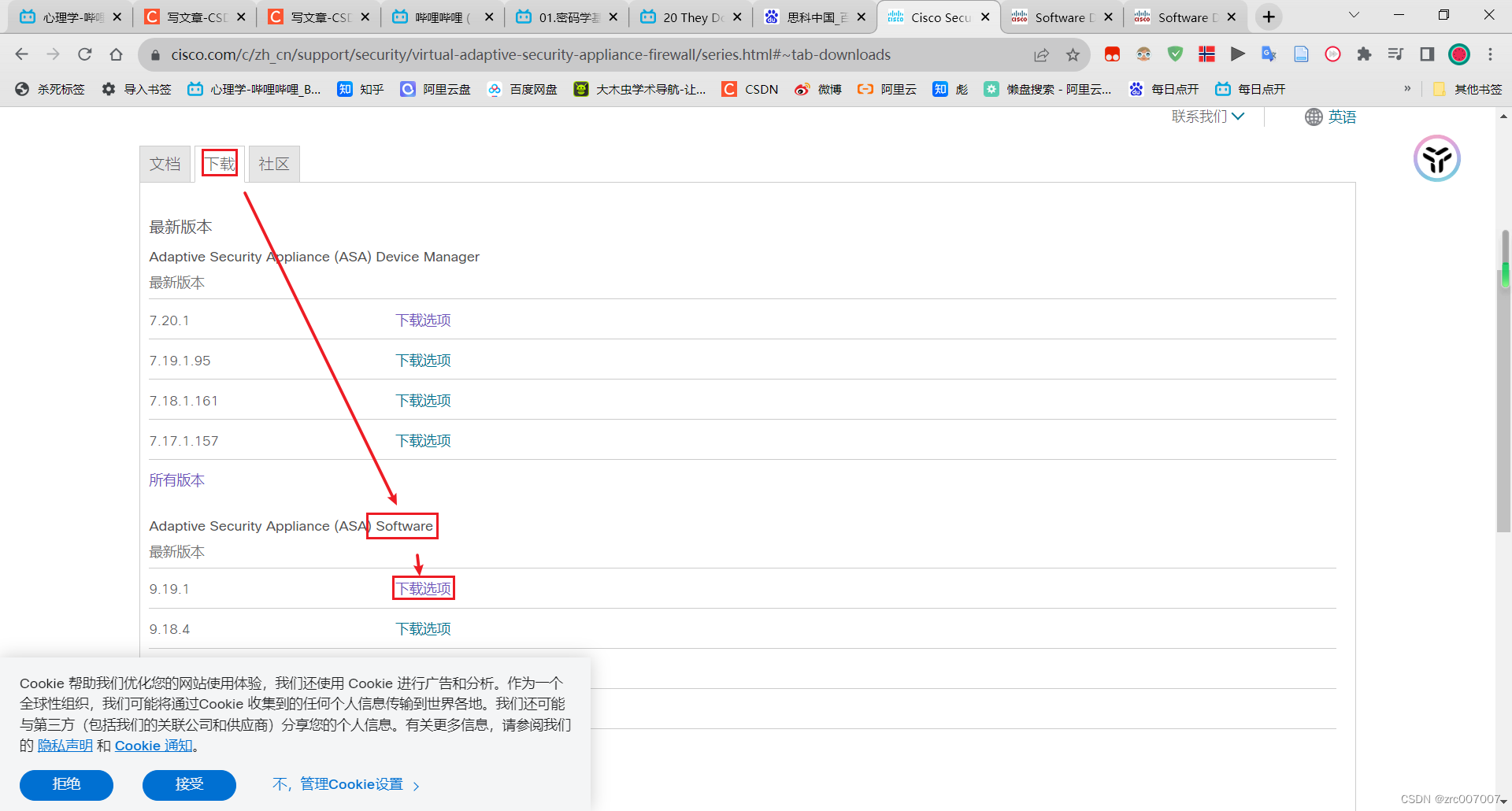The height and width of the screenshot is (811, 1512).
Task: Open the Chrome three-dot menu
Action: click(1490, 54)
